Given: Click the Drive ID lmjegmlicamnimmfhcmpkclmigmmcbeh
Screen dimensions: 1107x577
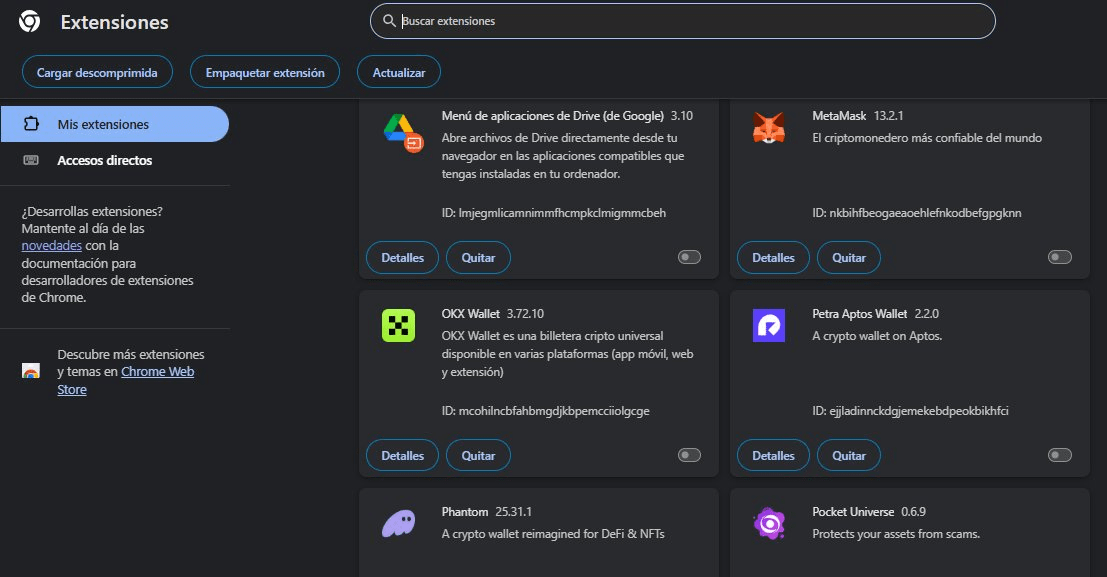Looking at the screenshot, I should pos(554,213).
